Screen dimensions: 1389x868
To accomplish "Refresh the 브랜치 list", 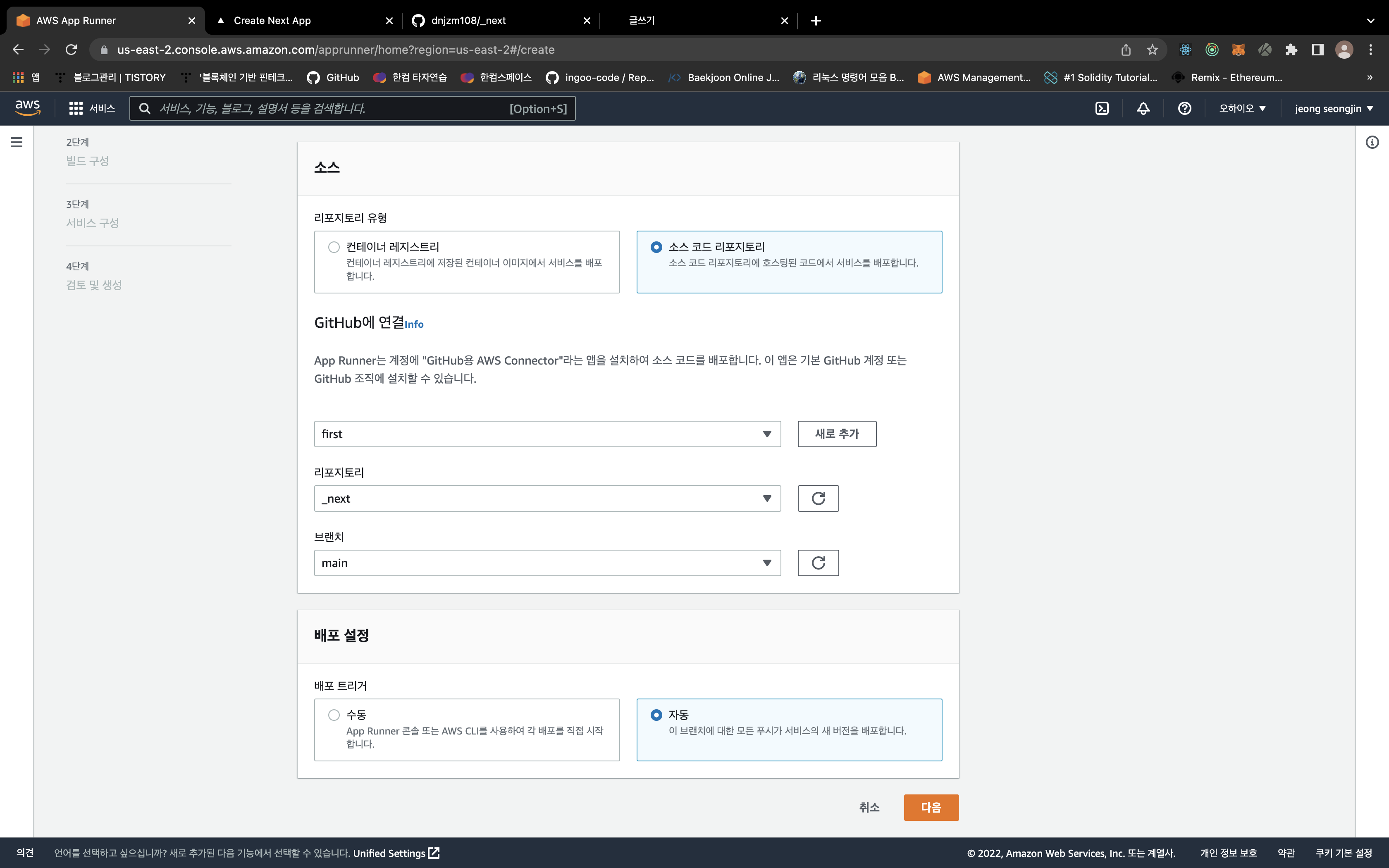I will [x=818, y=563].
